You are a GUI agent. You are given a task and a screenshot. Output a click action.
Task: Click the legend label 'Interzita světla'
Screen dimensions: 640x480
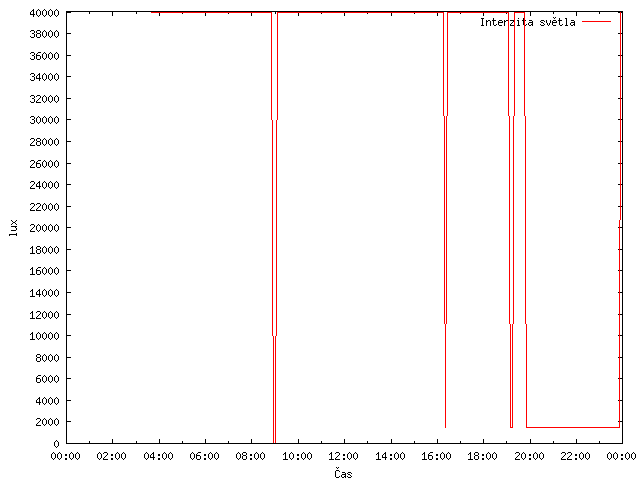click(527, 22)
